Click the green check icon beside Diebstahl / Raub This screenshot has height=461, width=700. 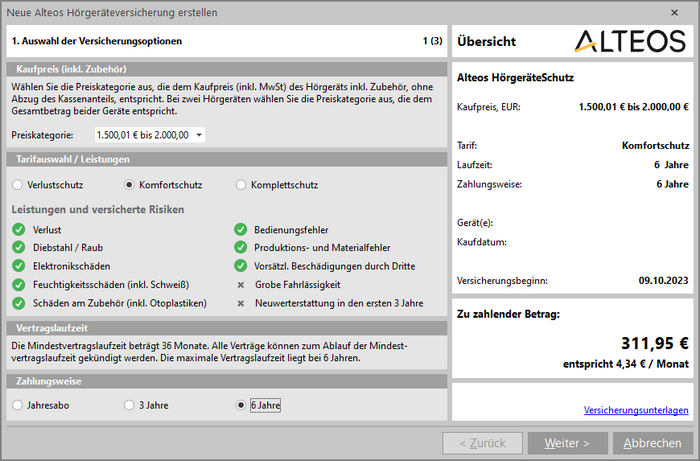18,248
